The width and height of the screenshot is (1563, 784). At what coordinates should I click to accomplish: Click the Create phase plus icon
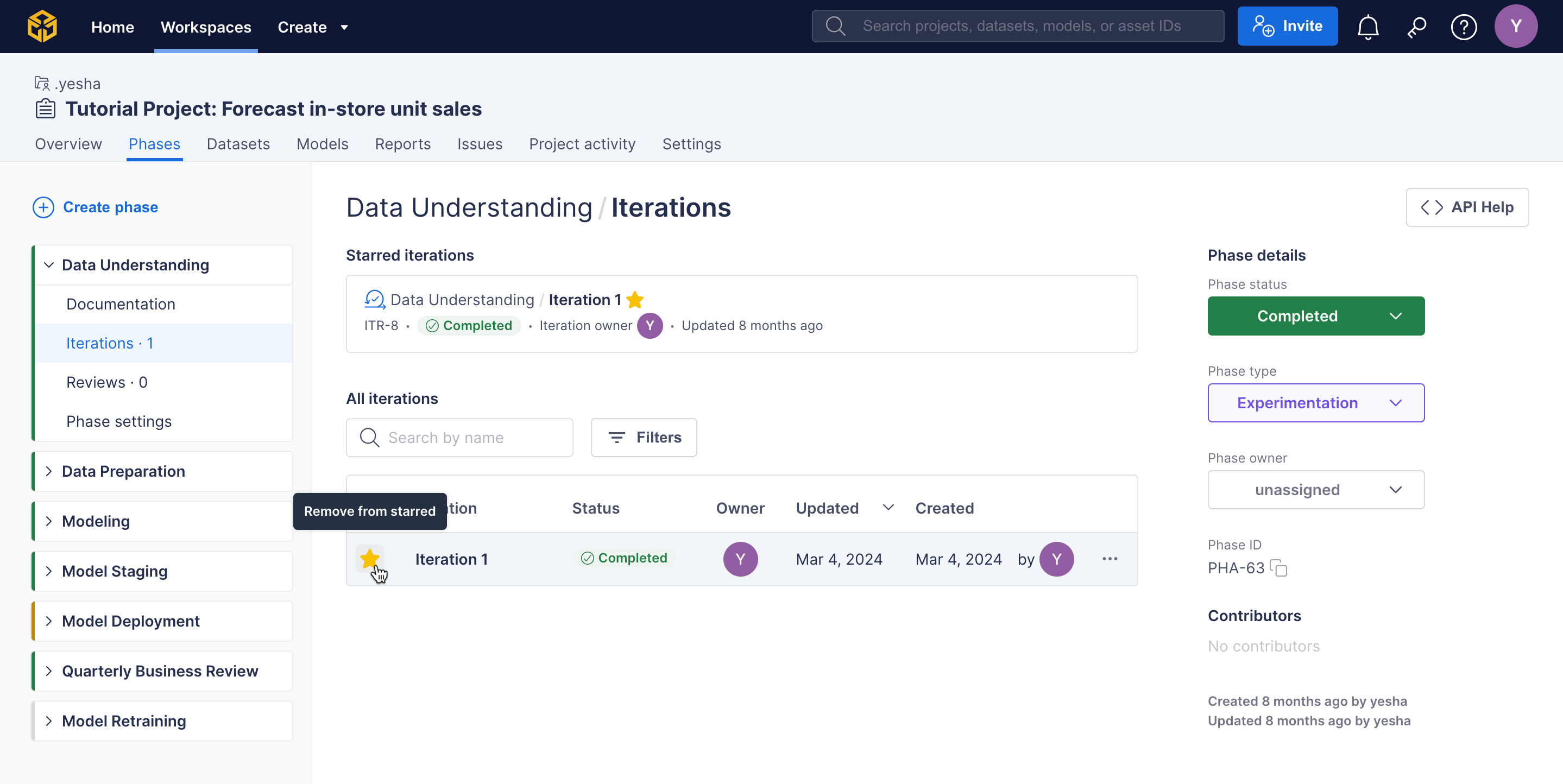tap(43, 207)
